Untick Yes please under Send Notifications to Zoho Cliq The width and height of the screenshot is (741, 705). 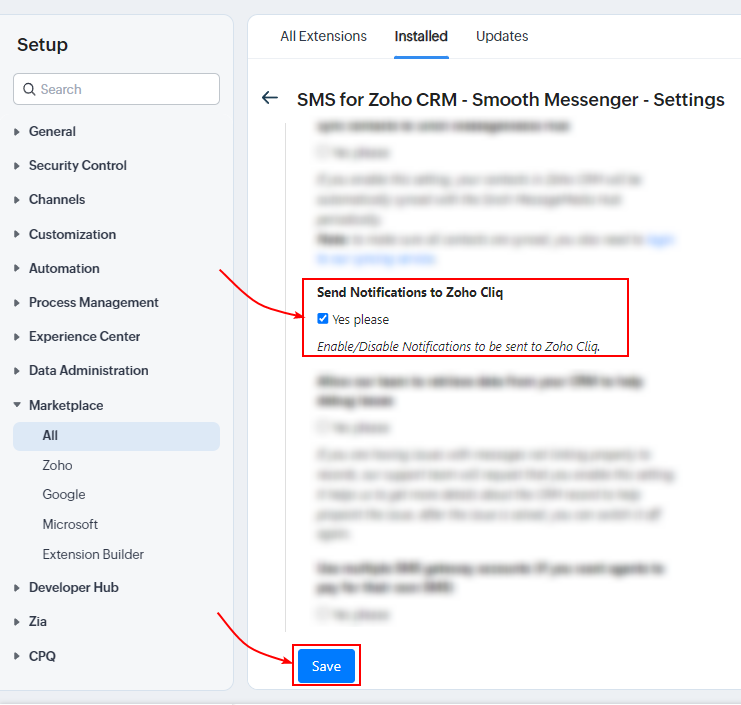click(x=323, y=319)
